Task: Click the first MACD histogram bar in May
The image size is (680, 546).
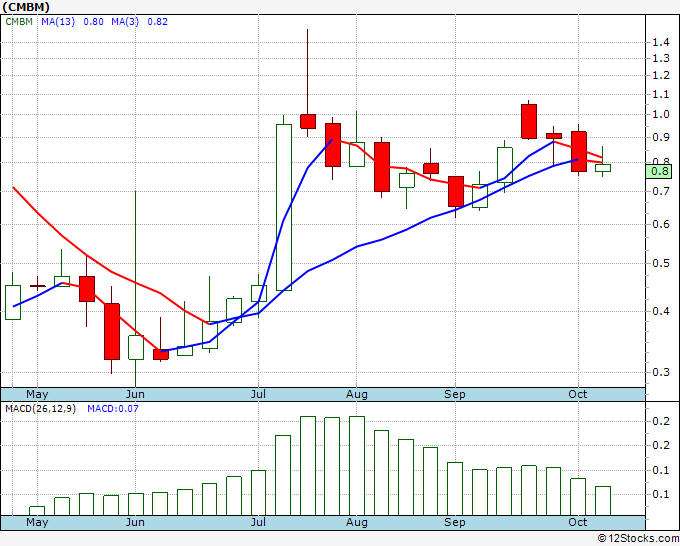Action: tap(37, 510)
